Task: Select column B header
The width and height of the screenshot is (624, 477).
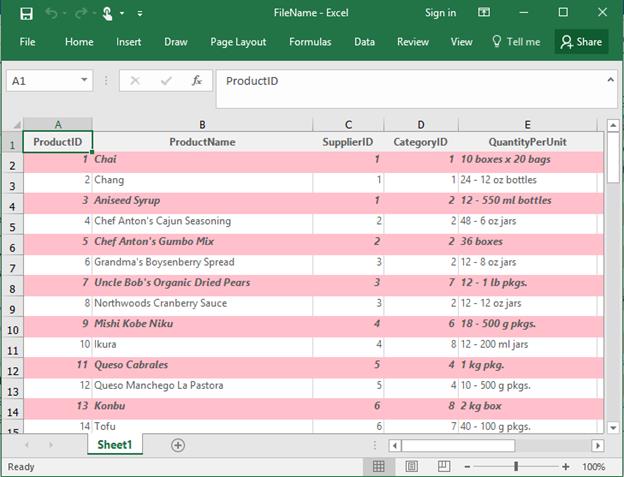Action: coord(202,125)
